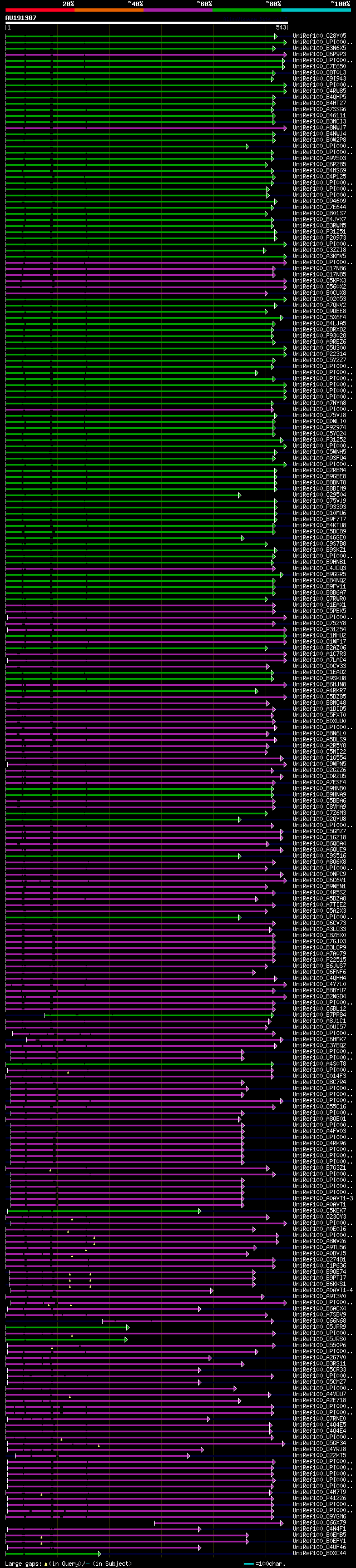The width and height of the screenshot is (356, 1568).
Task: Select the UniRef100_C9S516 label
Action: pyautogui.click(x=319, y=855)
